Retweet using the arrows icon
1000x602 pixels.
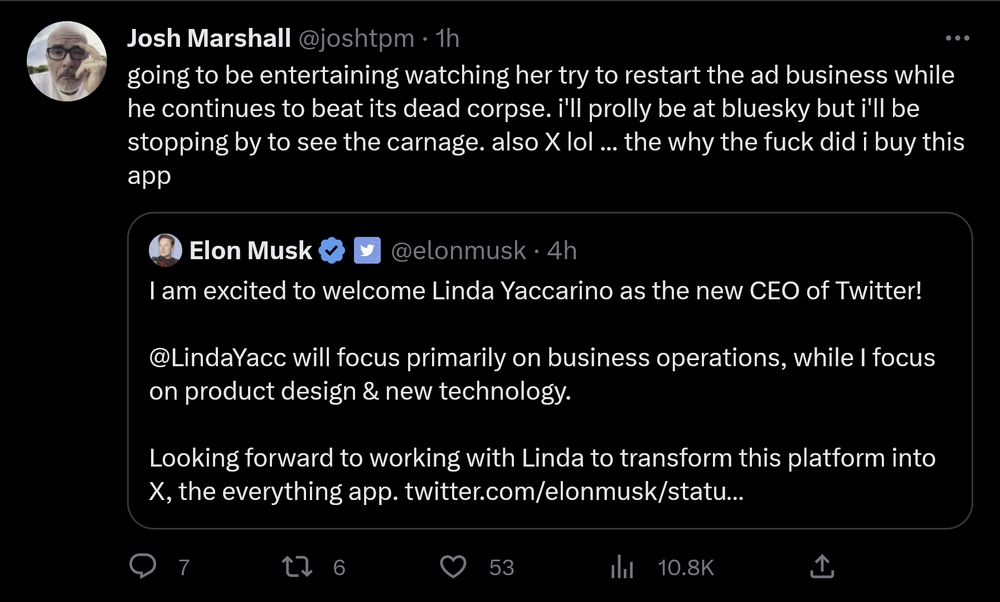tap(296, 567)
